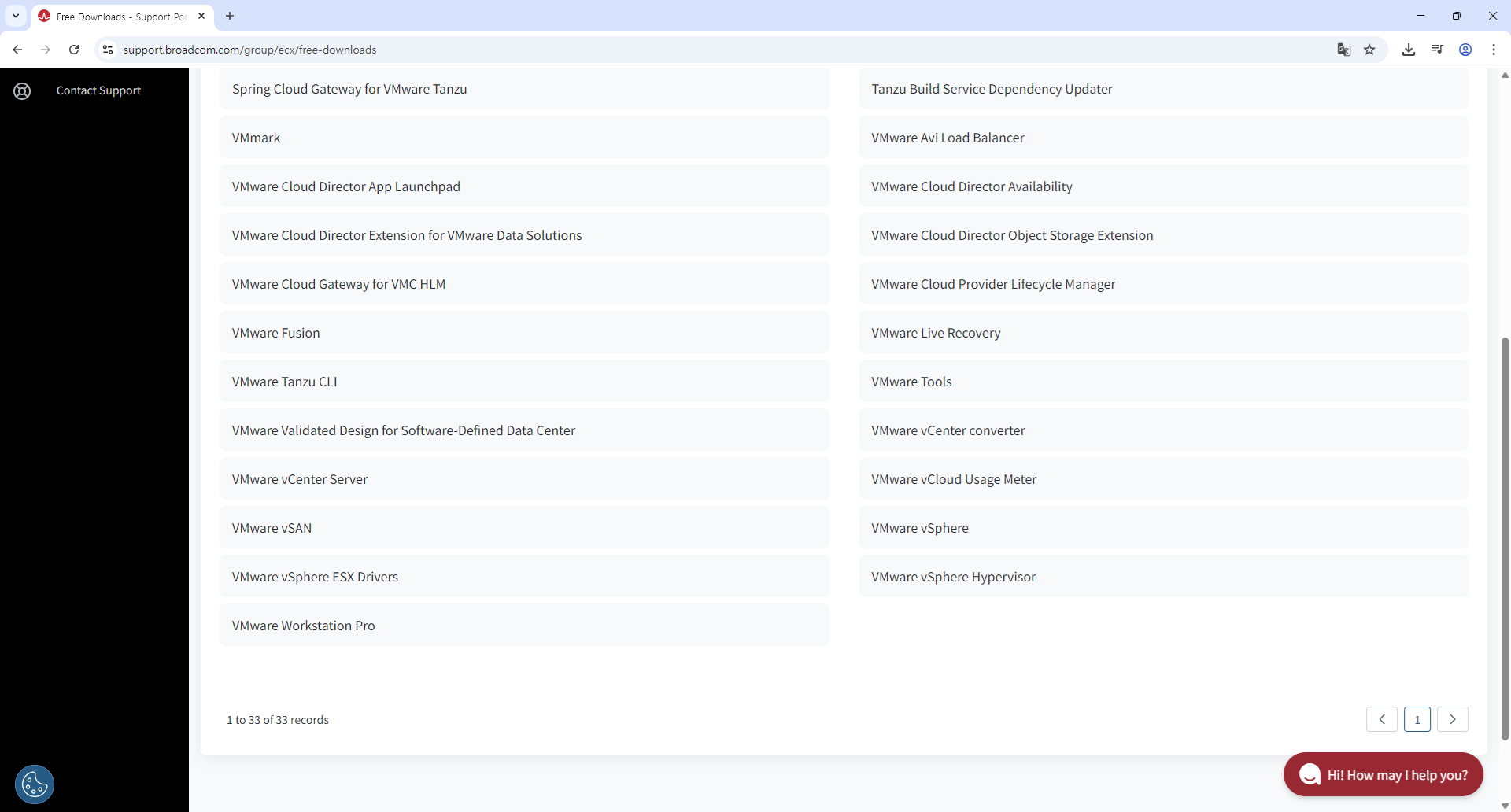
Task: Open VMware Workstation Pro
Action: 524,626
